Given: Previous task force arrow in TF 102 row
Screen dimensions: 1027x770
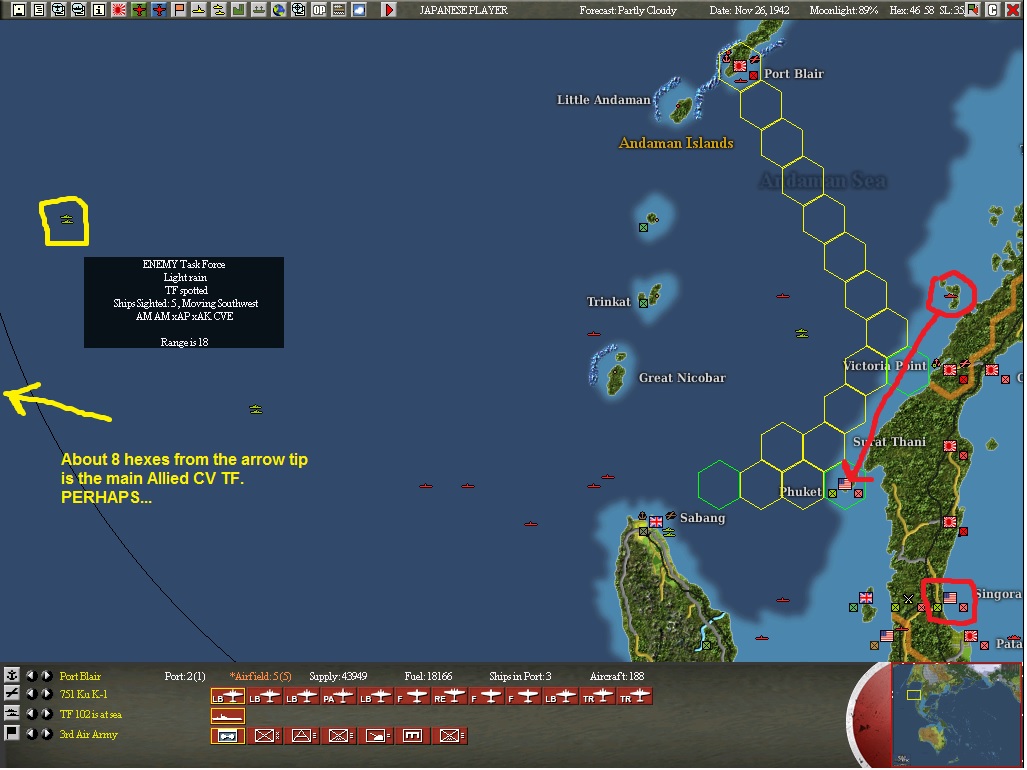Looking at the screenshot, I should point(31,714).
